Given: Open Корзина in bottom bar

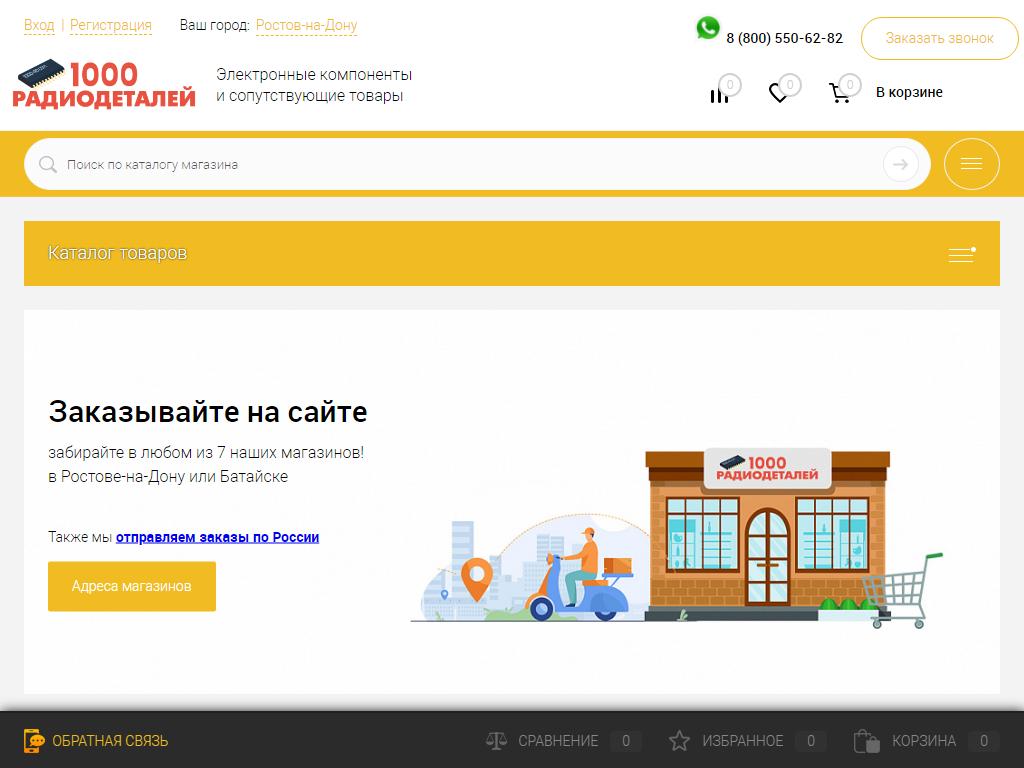Looking at the screenshot, I should [923, 741].
